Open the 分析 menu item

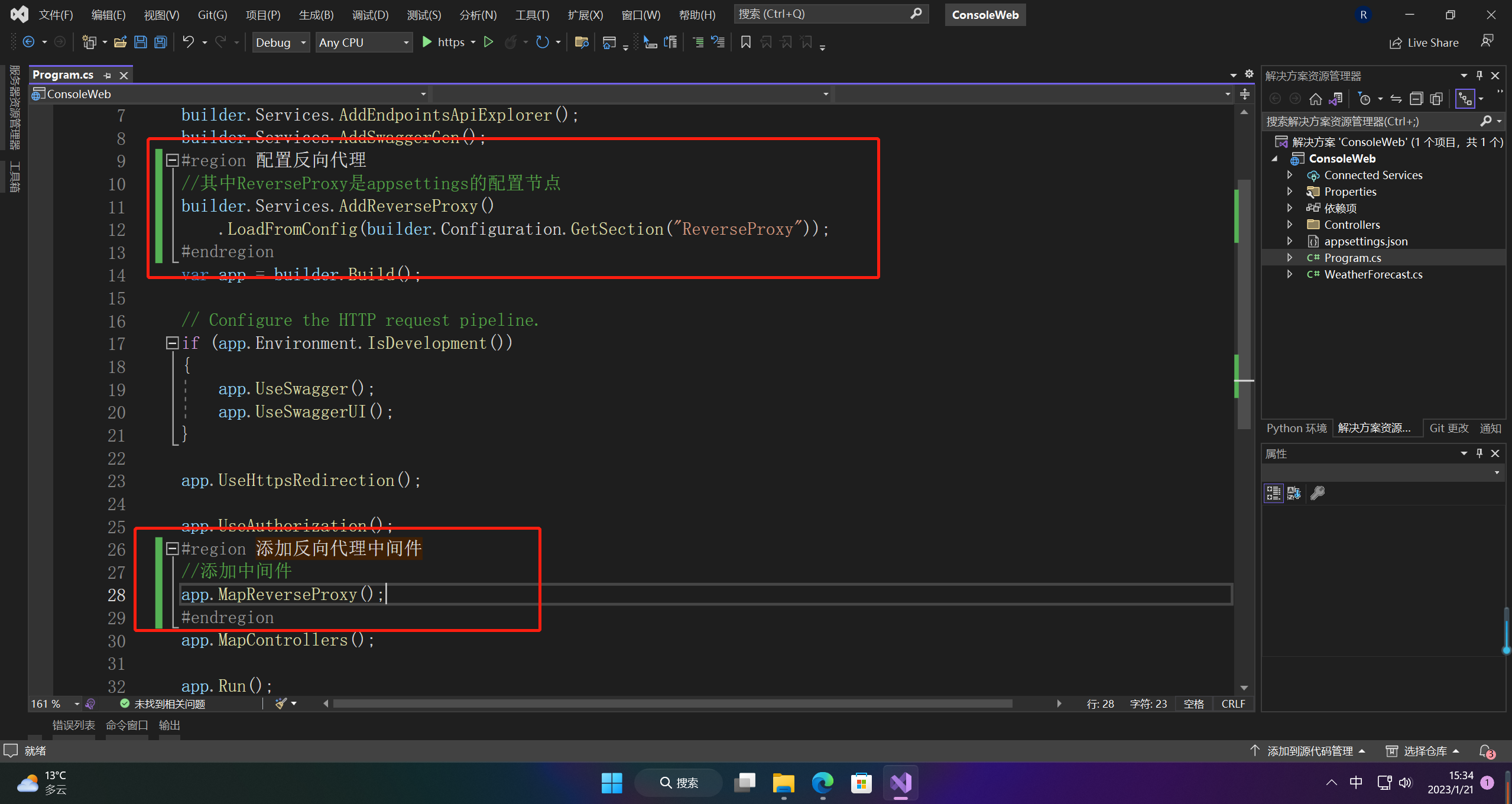tap(475, 14)
